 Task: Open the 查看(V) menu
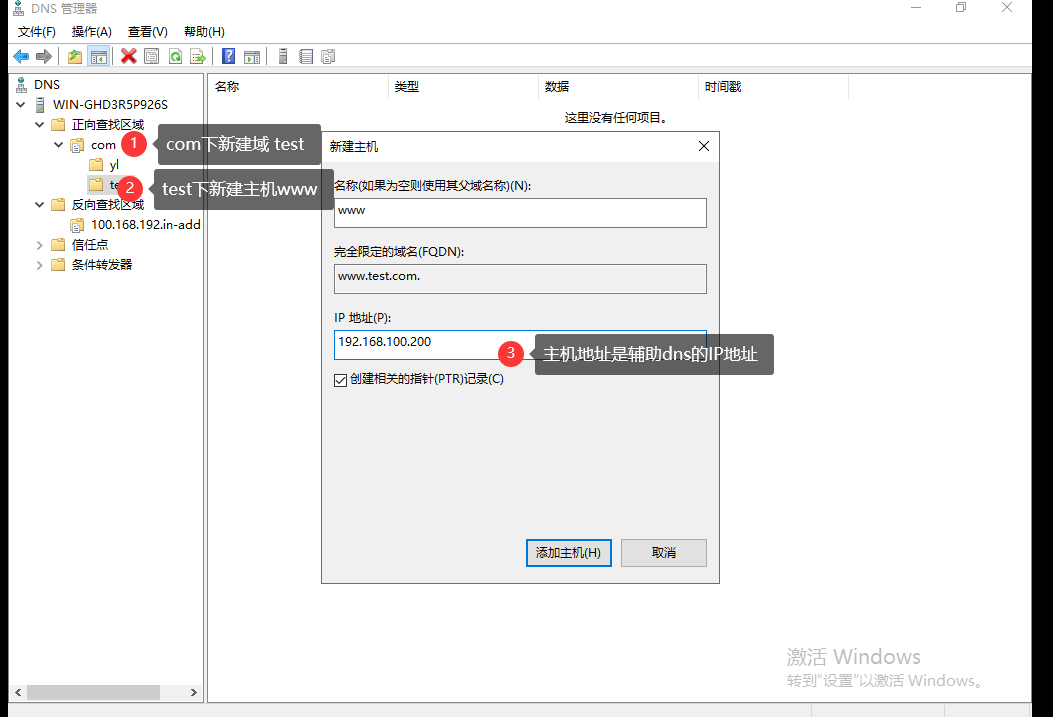[146, 31]
